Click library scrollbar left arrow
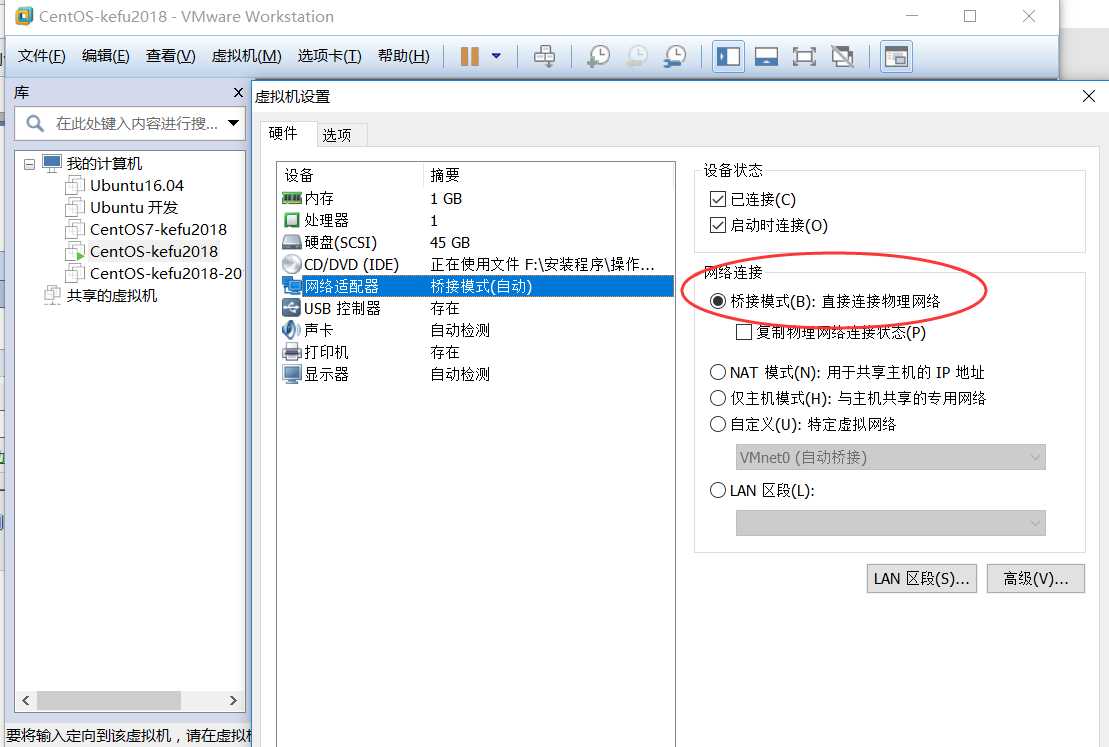1109x747 pixels. point(25,700)
